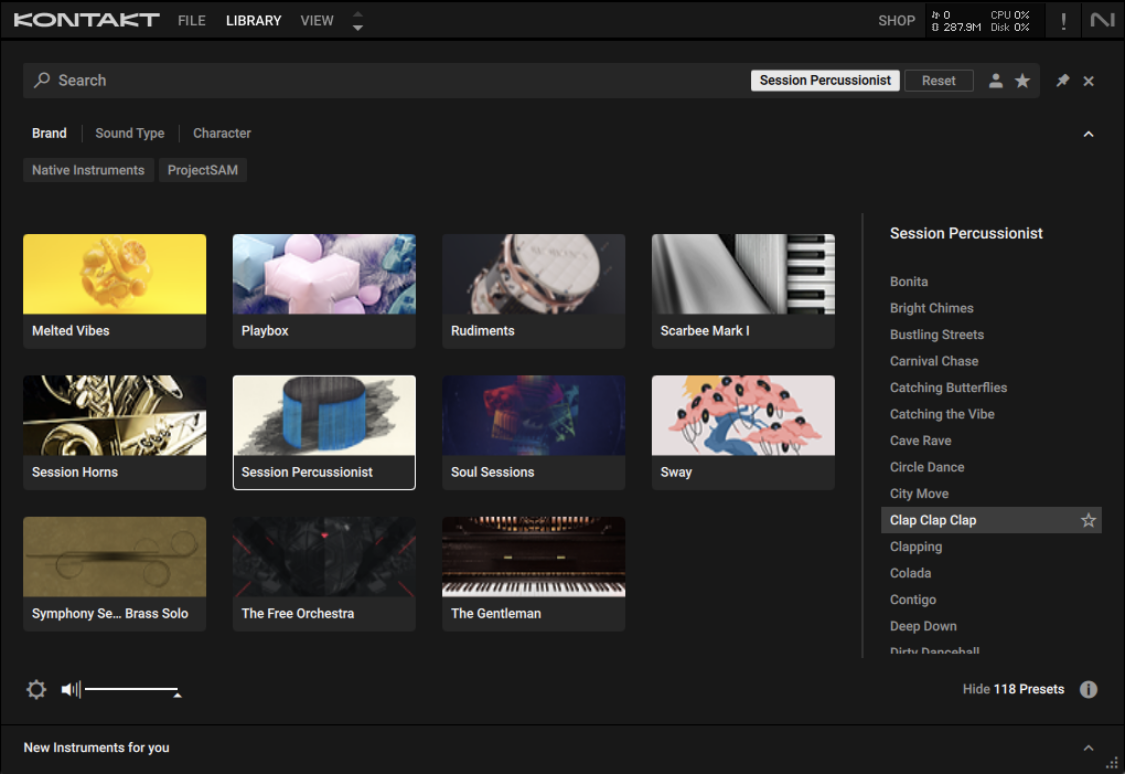This screenshot has height=774, width=1125.
Task: Favorite the Clap Clap Clap preset star
Action: [1088, 520]
